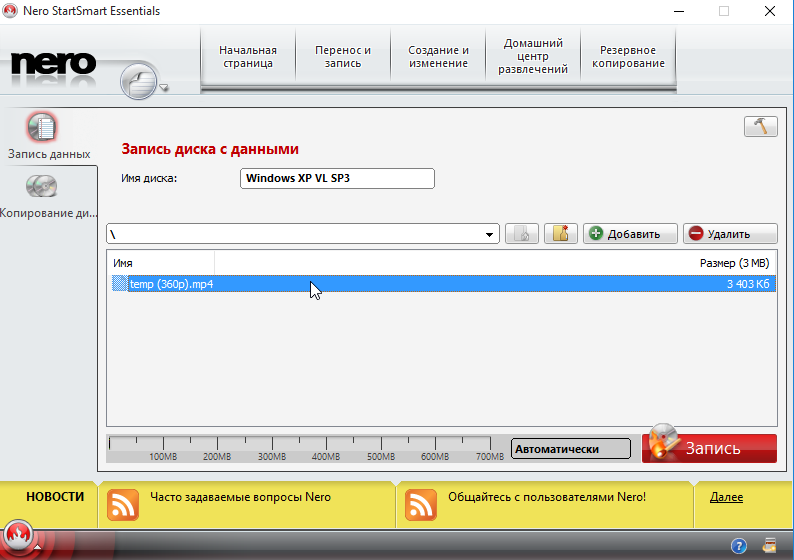The image size is (794, 560).
Task: Create a new folder with folder icon
Action: click(561, 234)
